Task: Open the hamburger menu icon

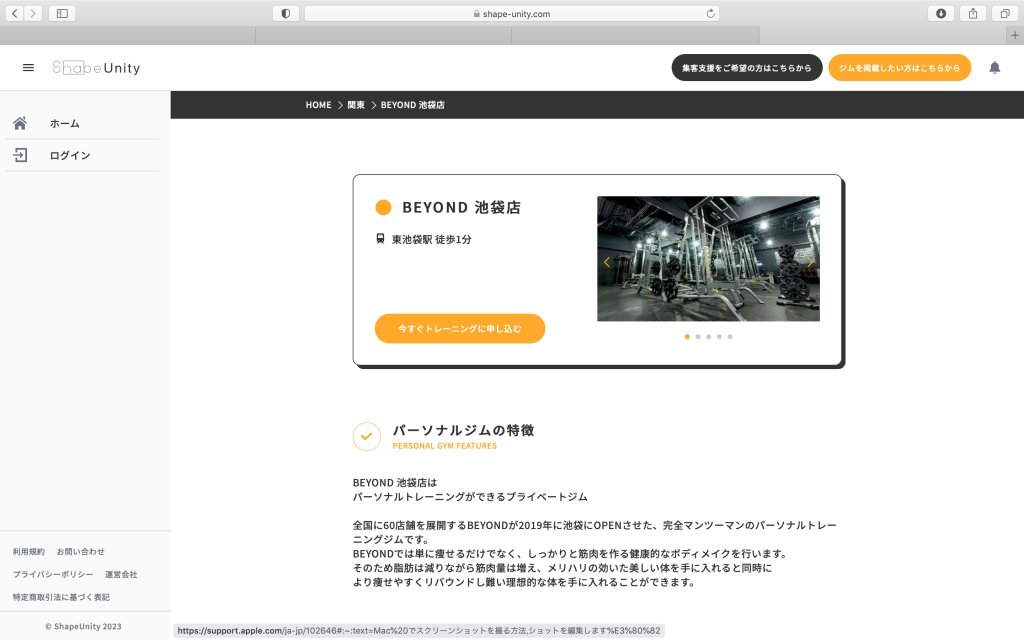Action: click(x=28, y=67)
